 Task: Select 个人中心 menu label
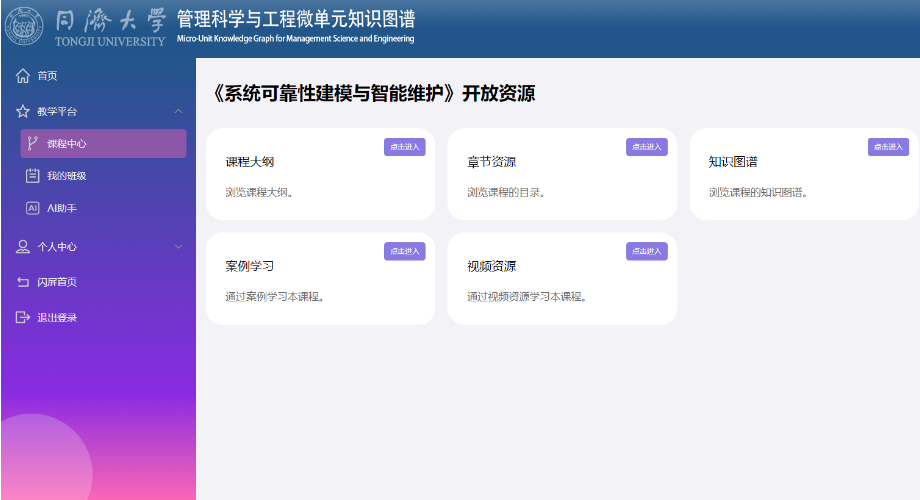(x=57, y=246)
